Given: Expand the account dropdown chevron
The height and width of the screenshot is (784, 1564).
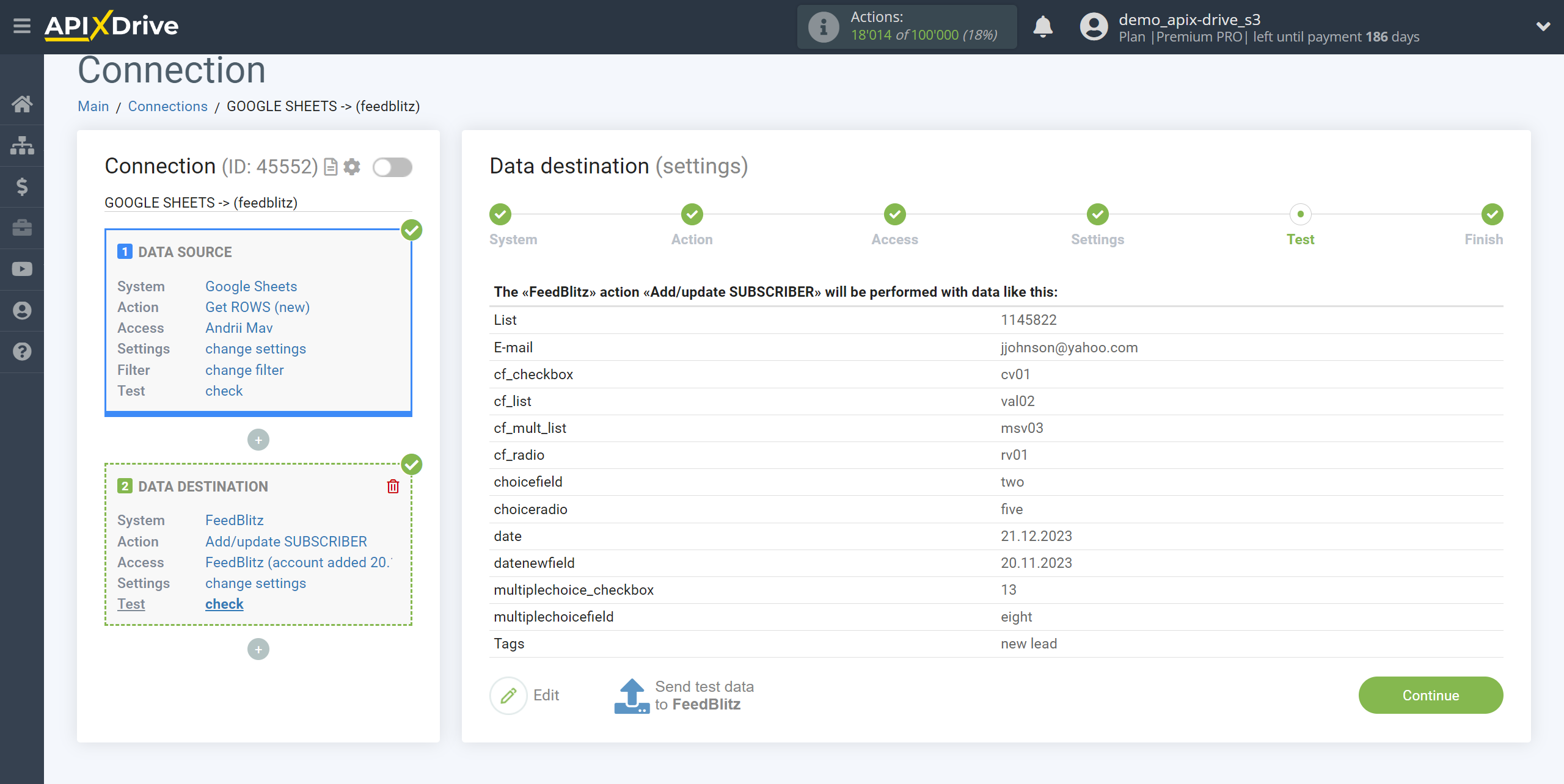Looking at the screenshot, I should pyautogui.click(x=1543, y=26).
